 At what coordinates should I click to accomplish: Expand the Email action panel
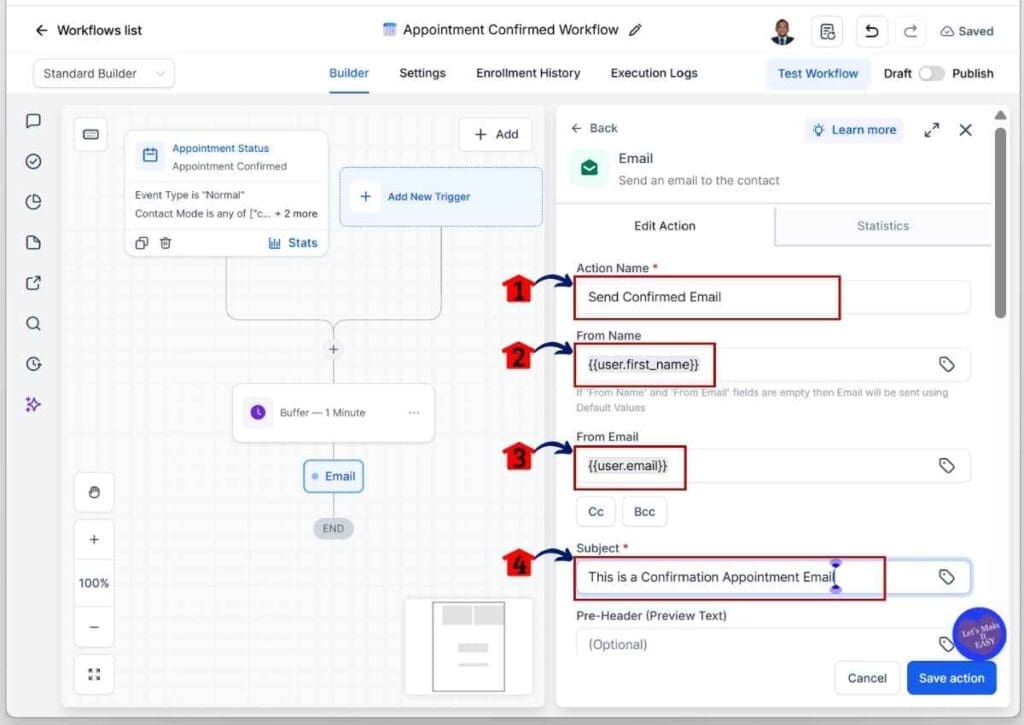(x=932, y=130)
